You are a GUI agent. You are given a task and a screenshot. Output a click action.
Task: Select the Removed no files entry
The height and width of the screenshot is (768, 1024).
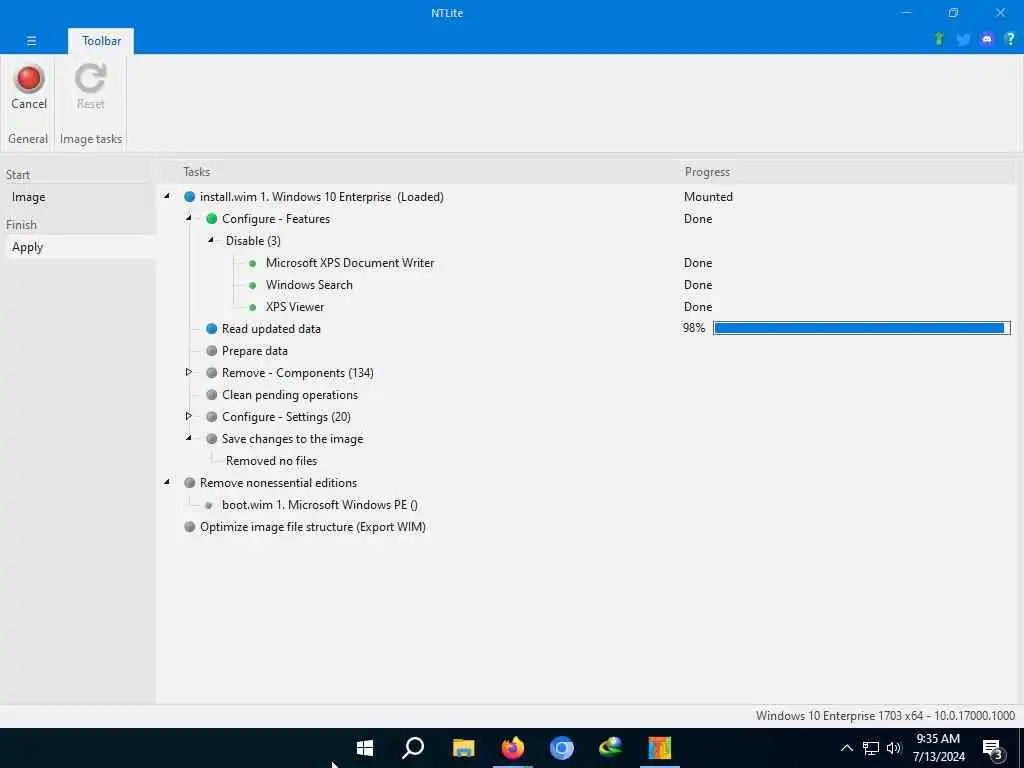272,461
